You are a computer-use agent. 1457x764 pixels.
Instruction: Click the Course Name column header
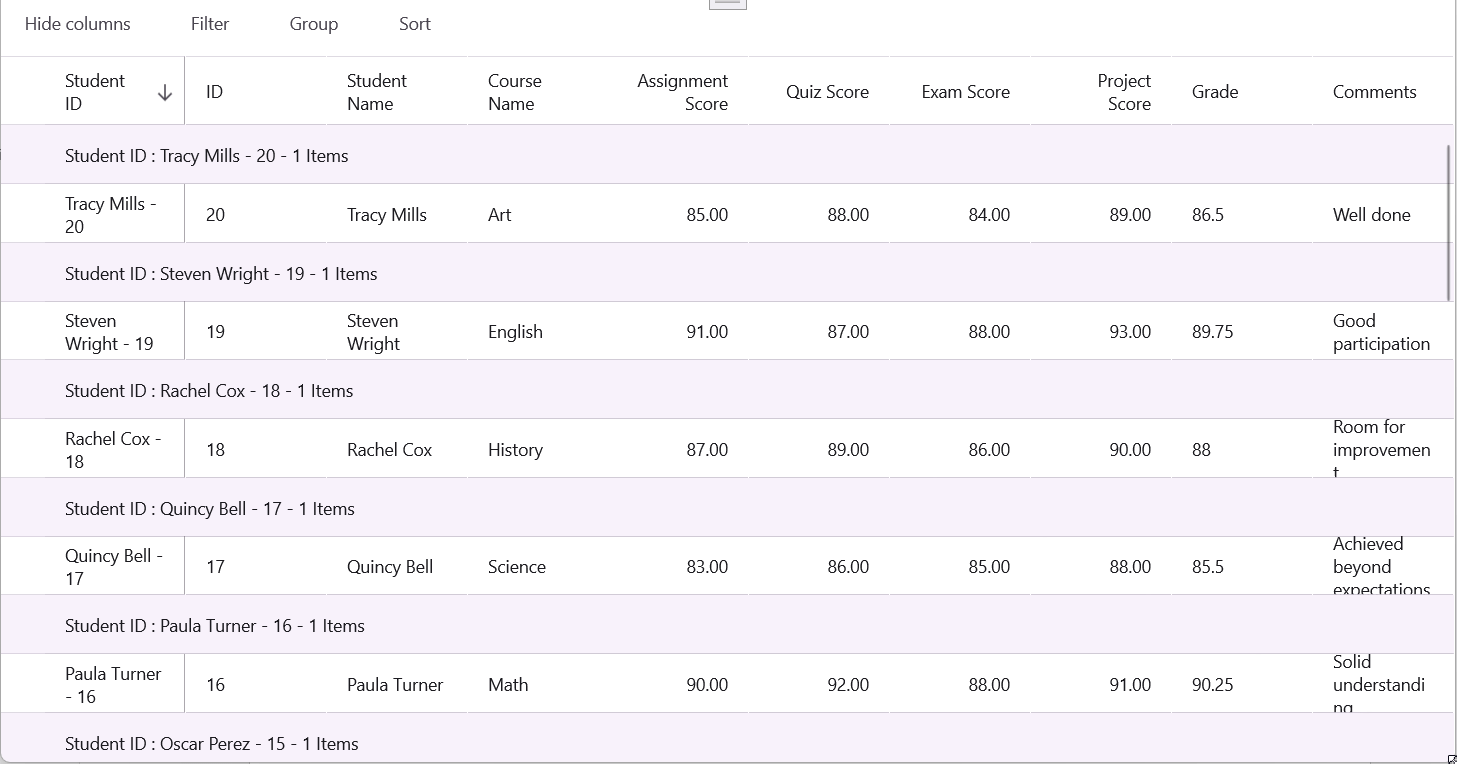[x=514, y=92]
